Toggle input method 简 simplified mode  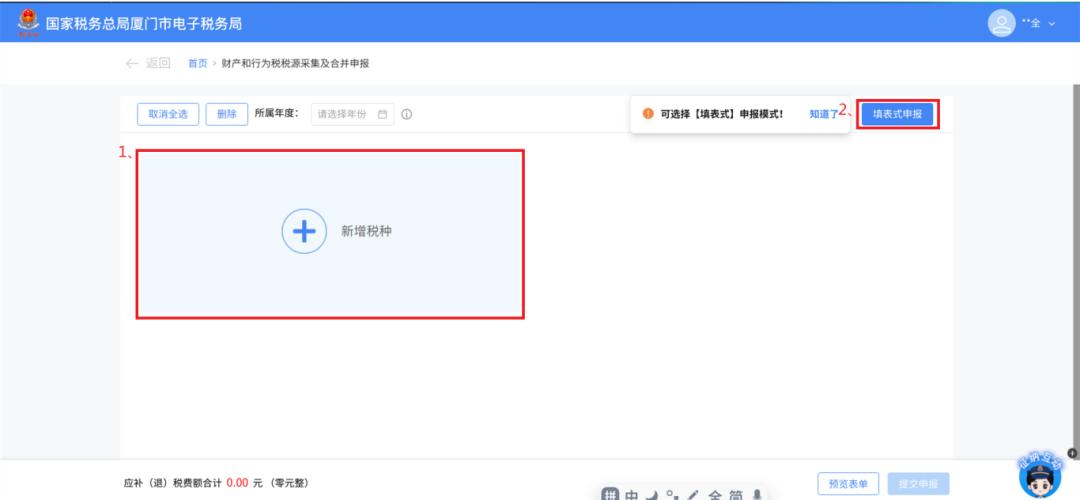click(736, 494)
